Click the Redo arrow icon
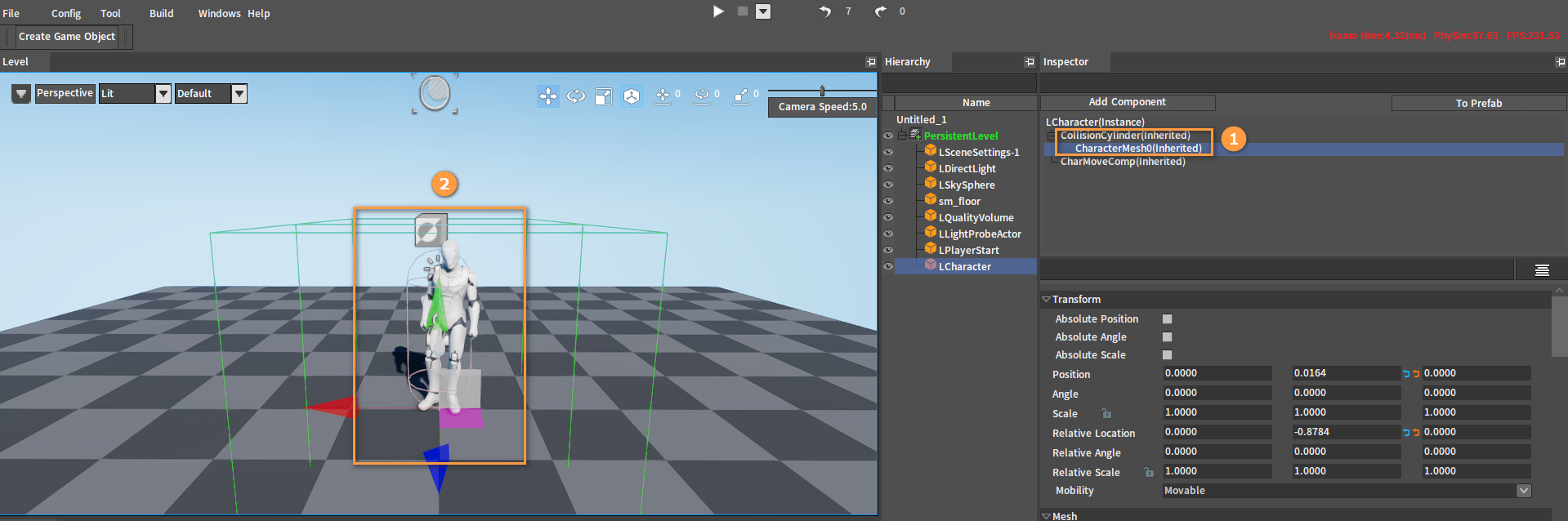The height and width of the screenshot is (521, 1568). (880, 11)
